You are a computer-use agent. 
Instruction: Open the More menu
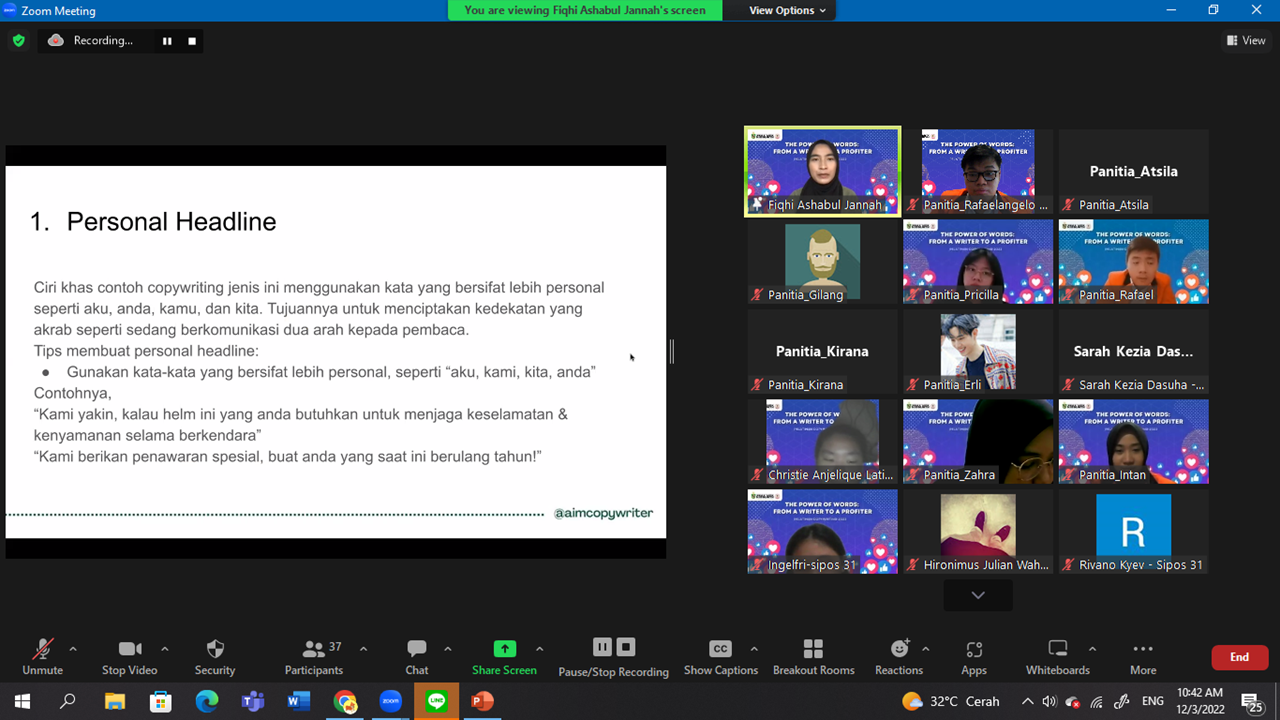pyautogui.click(x=1143, y=657)
